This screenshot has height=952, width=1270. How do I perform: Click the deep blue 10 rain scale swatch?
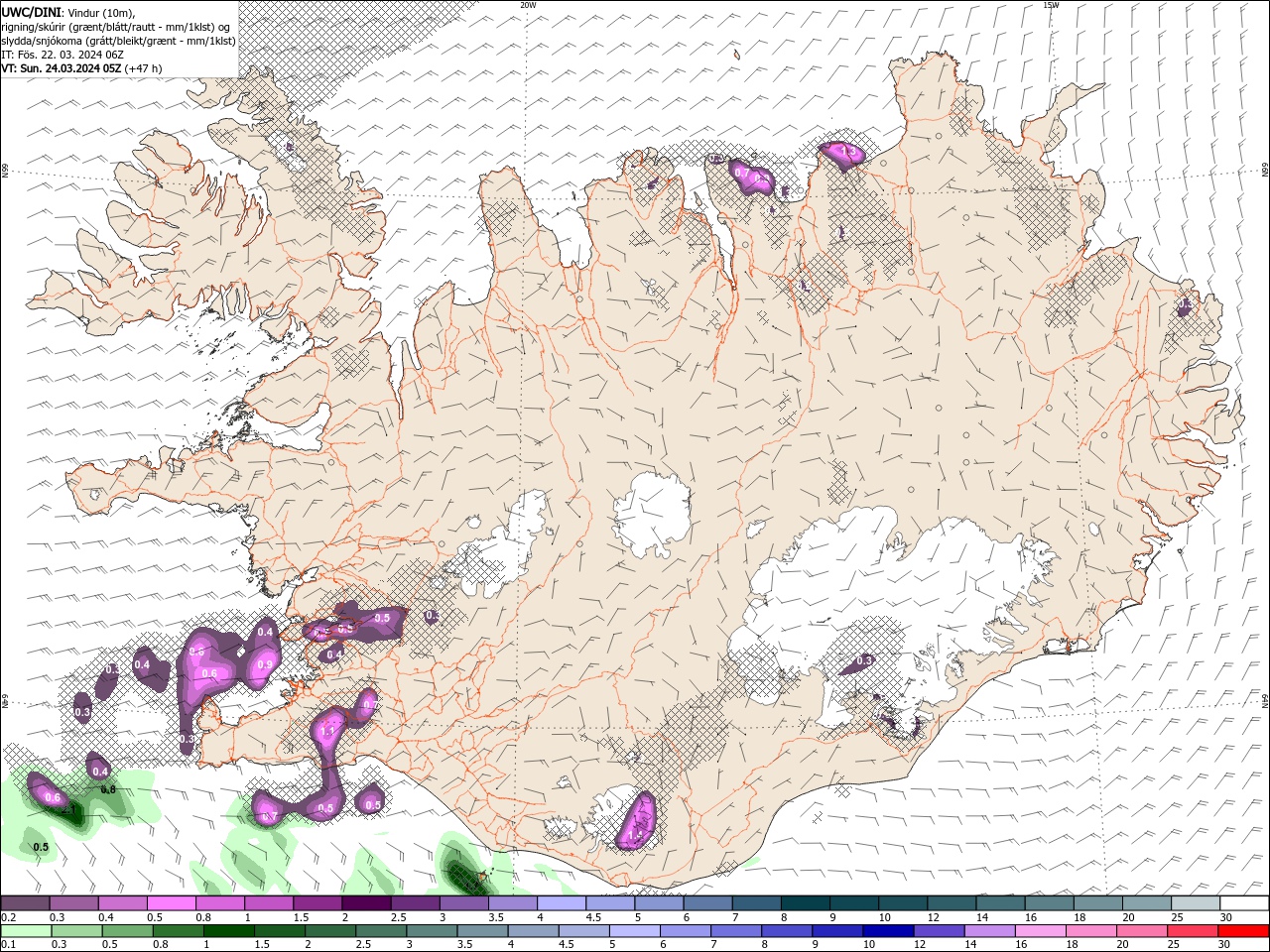tap(888, 931)
